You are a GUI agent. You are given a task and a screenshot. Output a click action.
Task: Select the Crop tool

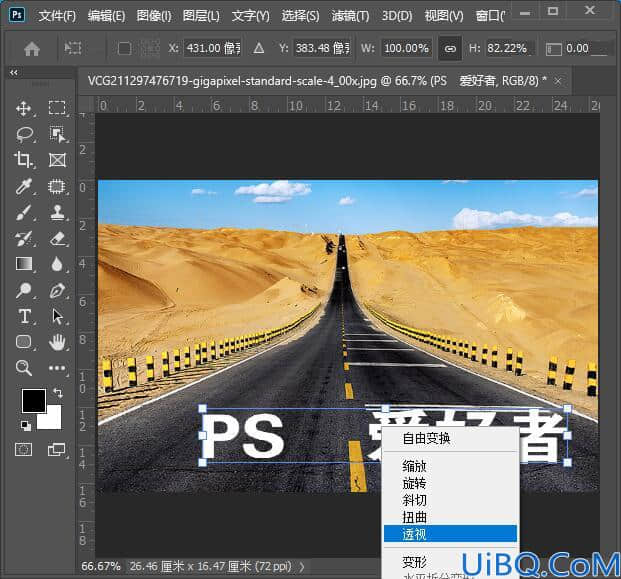23,160
